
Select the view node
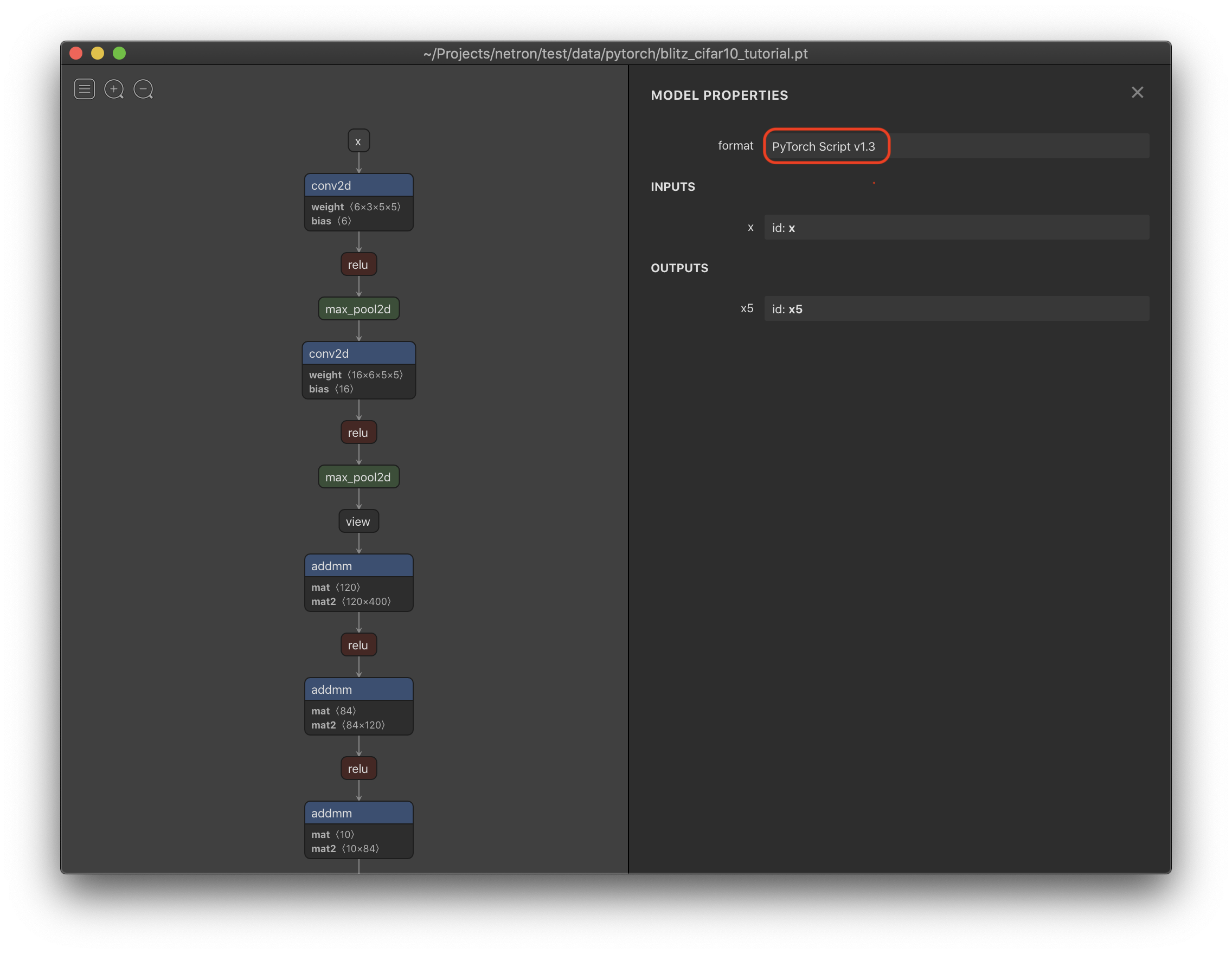point(358,521)
